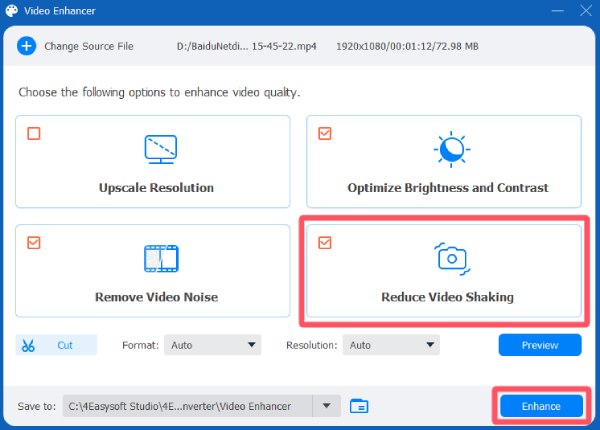Click the Save to path field
Image resolution: width=600 pixels, height=430 pixels.
188,406
